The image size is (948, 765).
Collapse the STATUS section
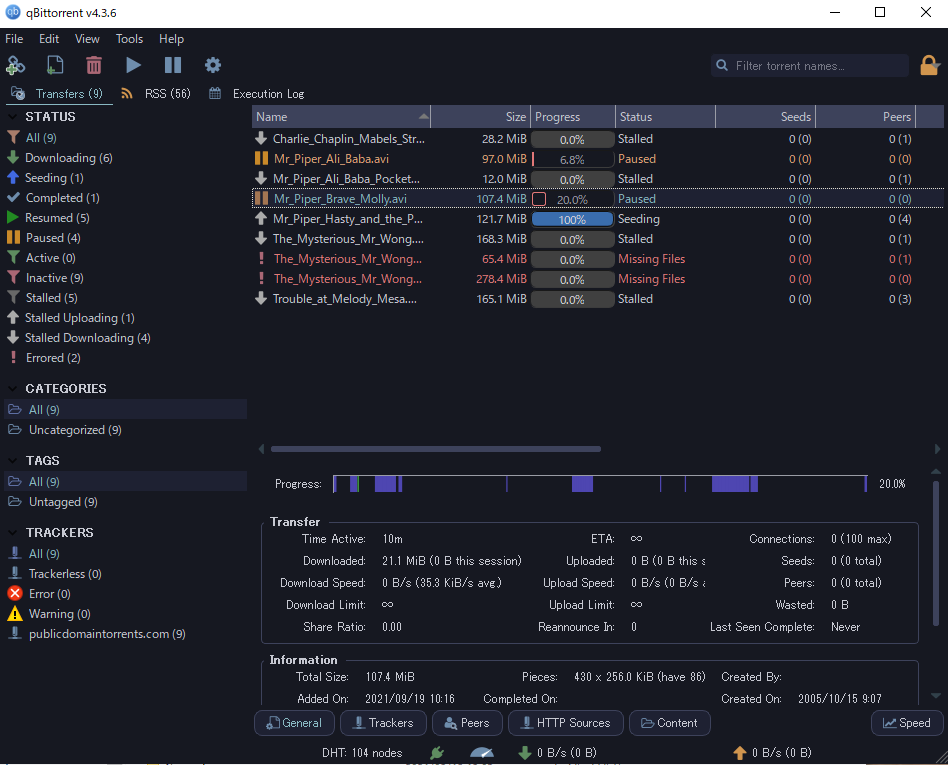(13, 116)
